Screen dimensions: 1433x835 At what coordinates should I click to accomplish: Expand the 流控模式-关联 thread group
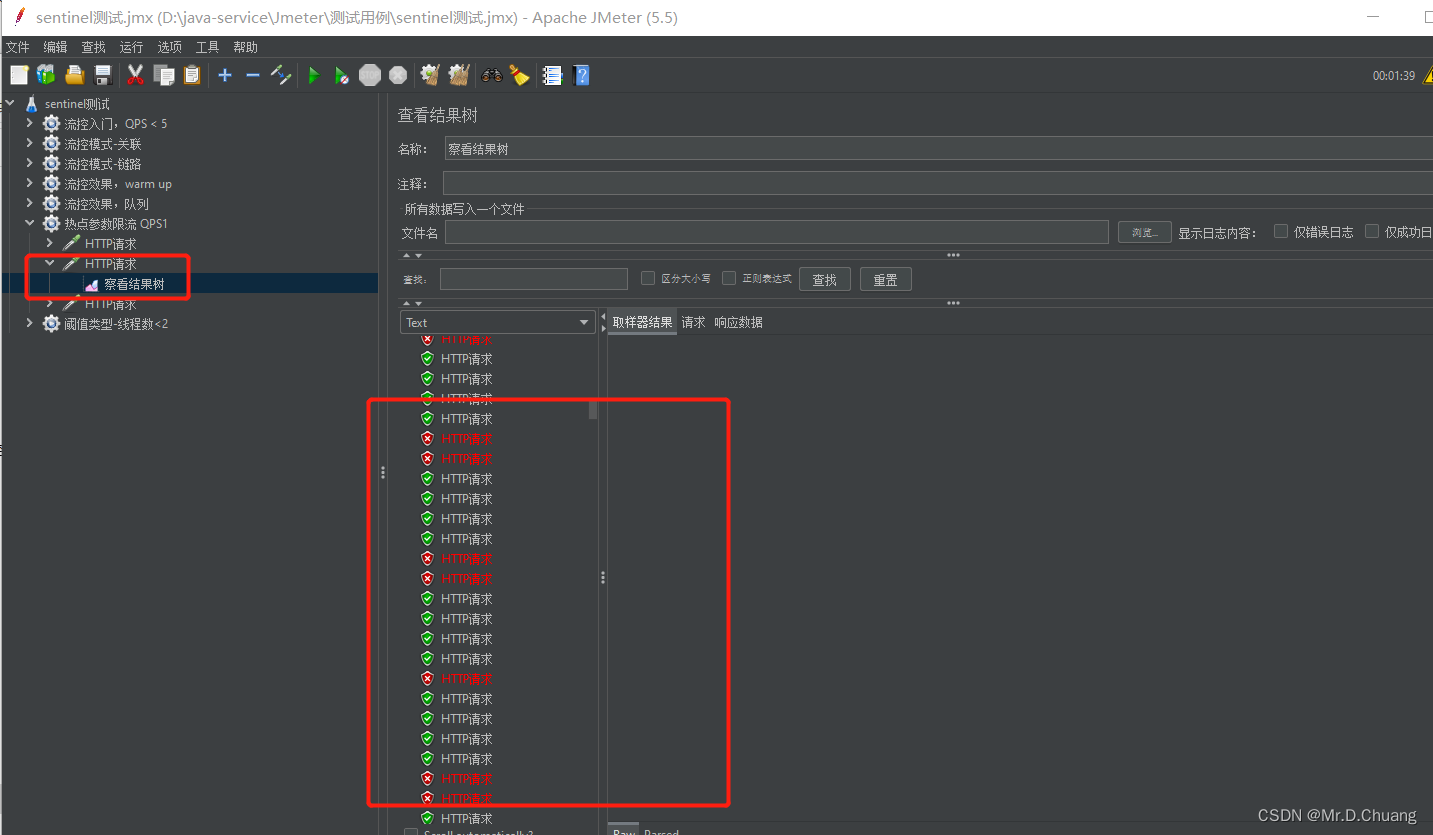29,143
